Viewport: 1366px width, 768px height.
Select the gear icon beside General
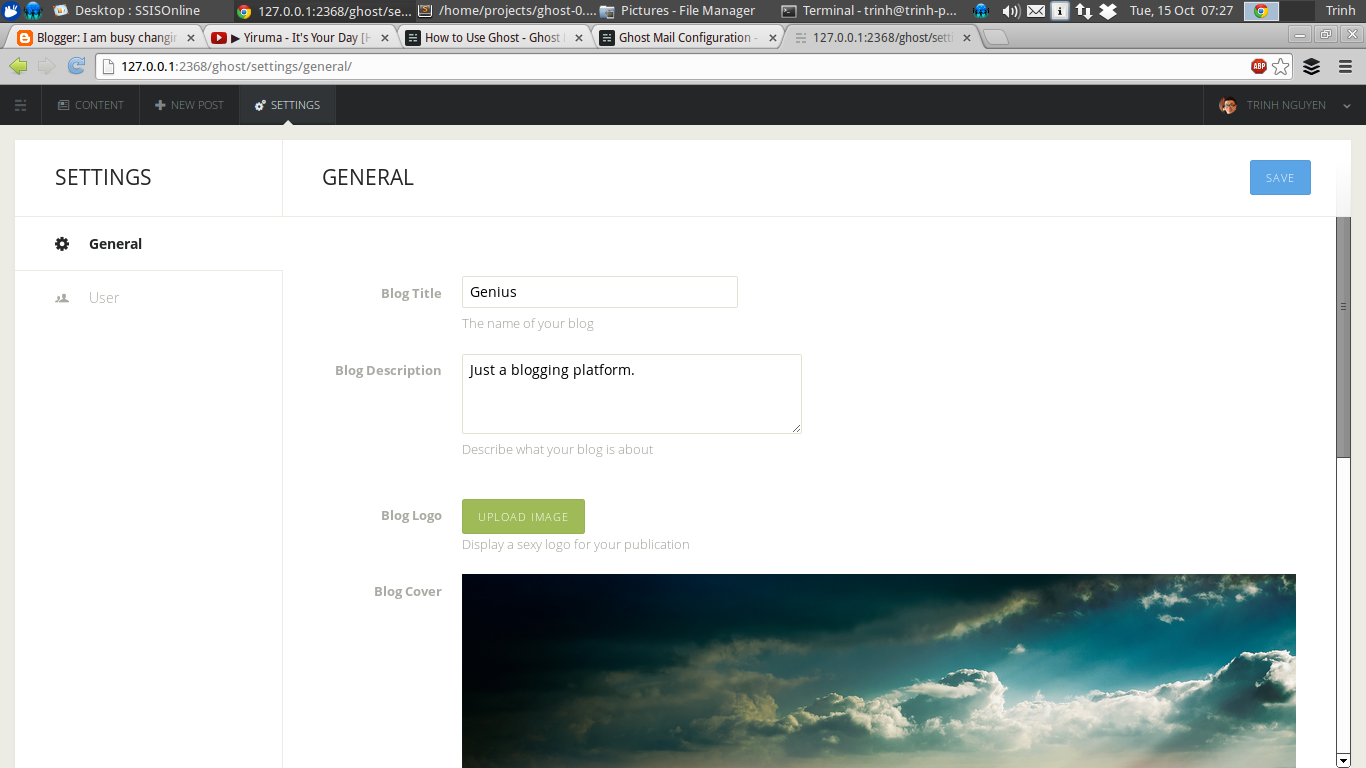pos(61,243)
